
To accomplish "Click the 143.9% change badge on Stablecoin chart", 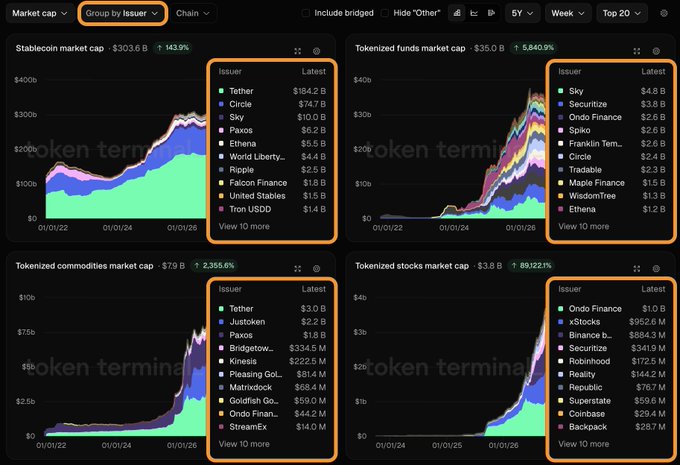I will [173, 48].
